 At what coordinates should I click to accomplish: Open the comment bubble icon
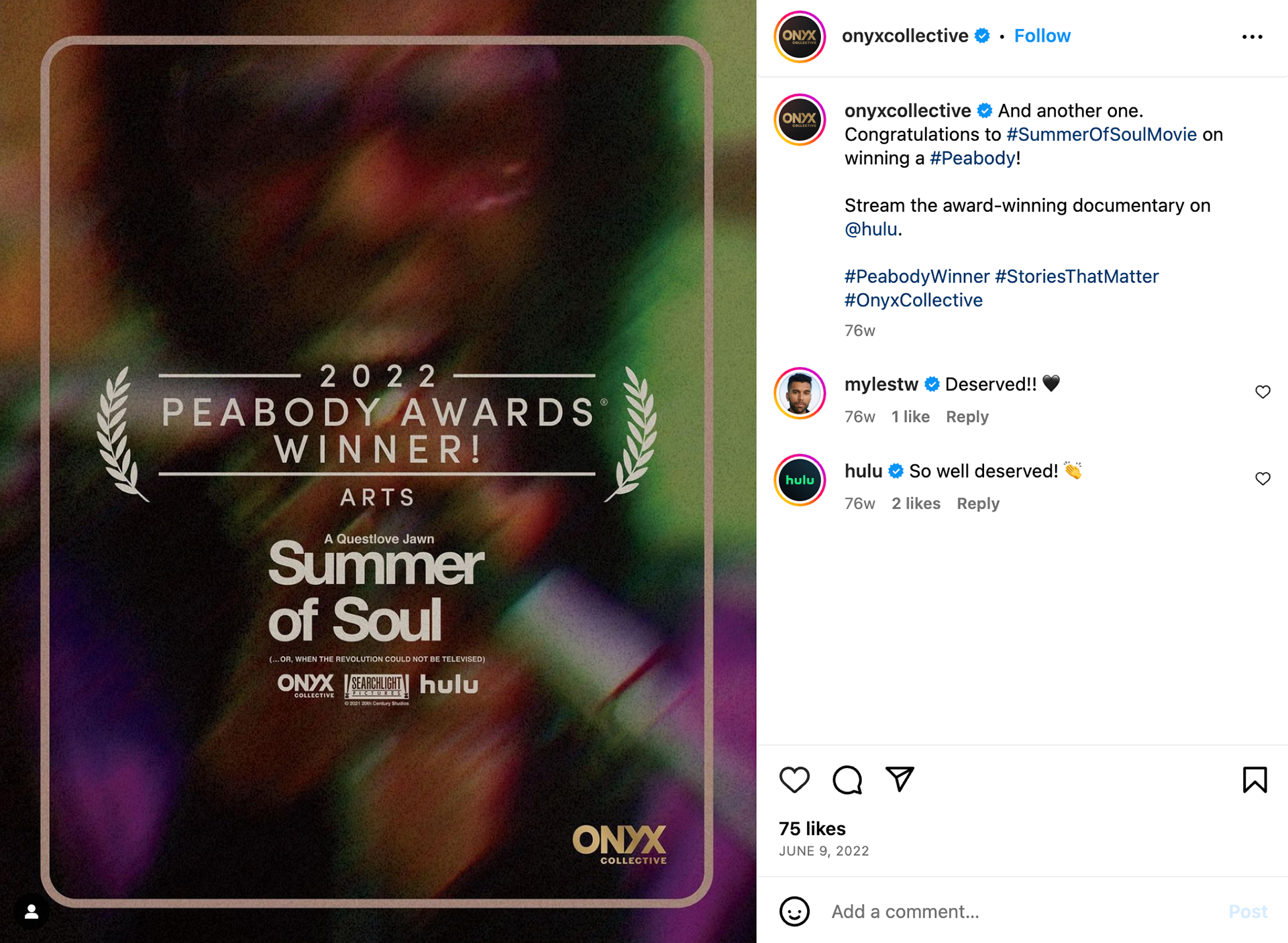coord(847,779)
